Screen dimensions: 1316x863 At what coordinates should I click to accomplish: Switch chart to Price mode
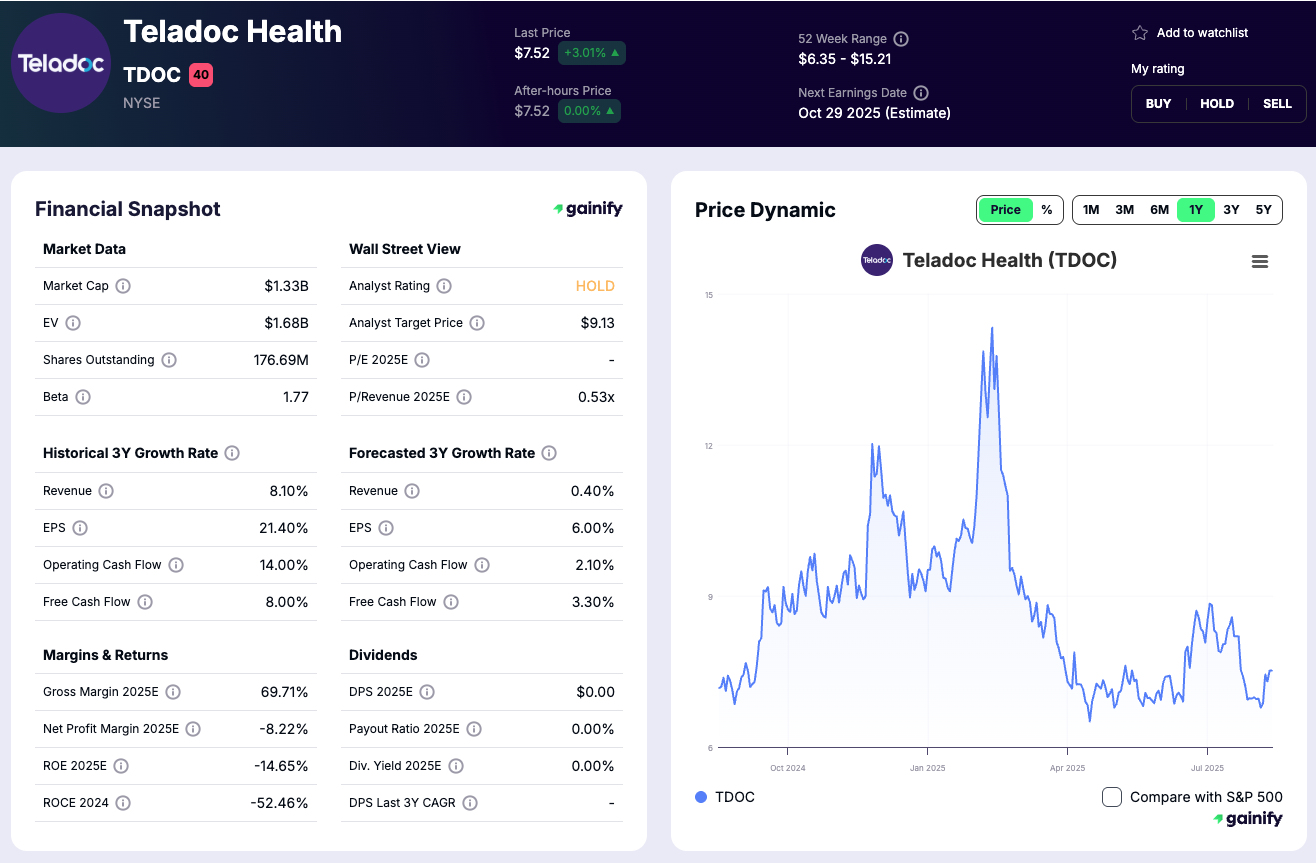(1005, 210)
